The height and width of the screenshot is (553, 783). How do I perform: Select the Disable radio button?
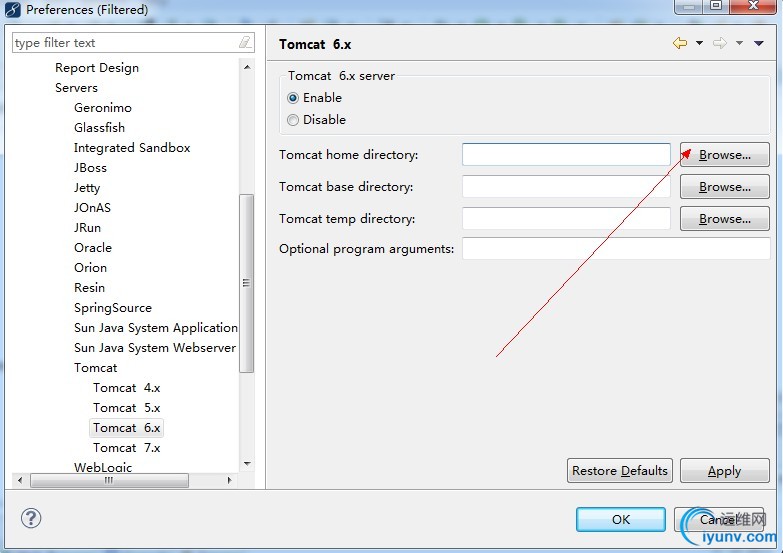[293, 120]
